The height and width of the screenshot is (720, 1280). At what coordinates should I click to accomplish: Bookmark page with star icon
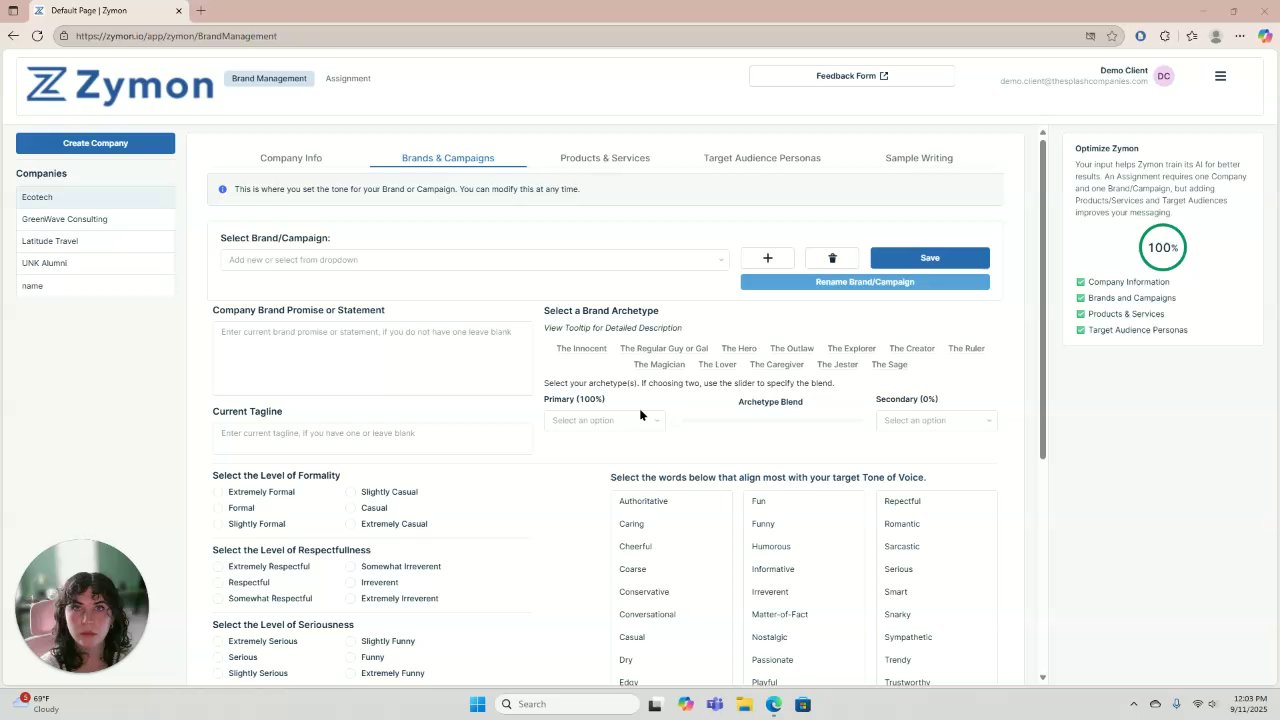1112,36
